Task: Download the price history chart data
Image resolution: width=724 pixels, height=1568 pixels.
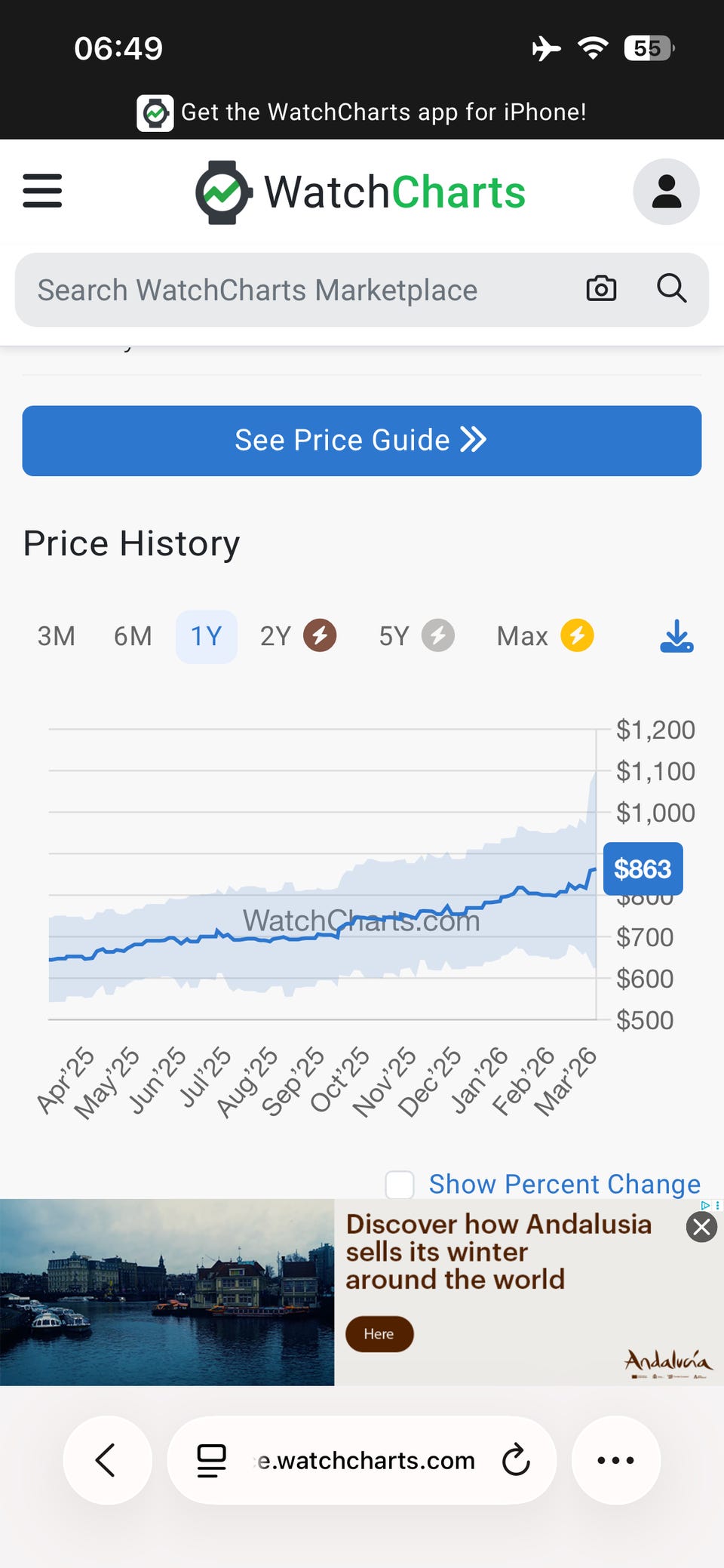Action: [676, 636]
